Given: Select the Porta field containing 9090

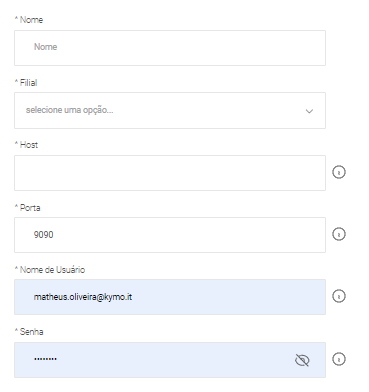Looking at the screenshot, I should pyautogui.click(x=170, y=235).
